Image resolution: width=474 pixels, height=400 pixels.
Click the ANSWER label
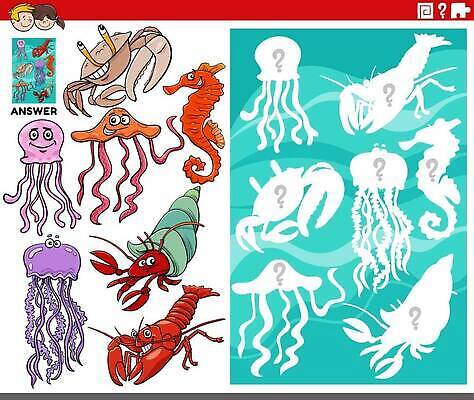(x=34, y=111)
